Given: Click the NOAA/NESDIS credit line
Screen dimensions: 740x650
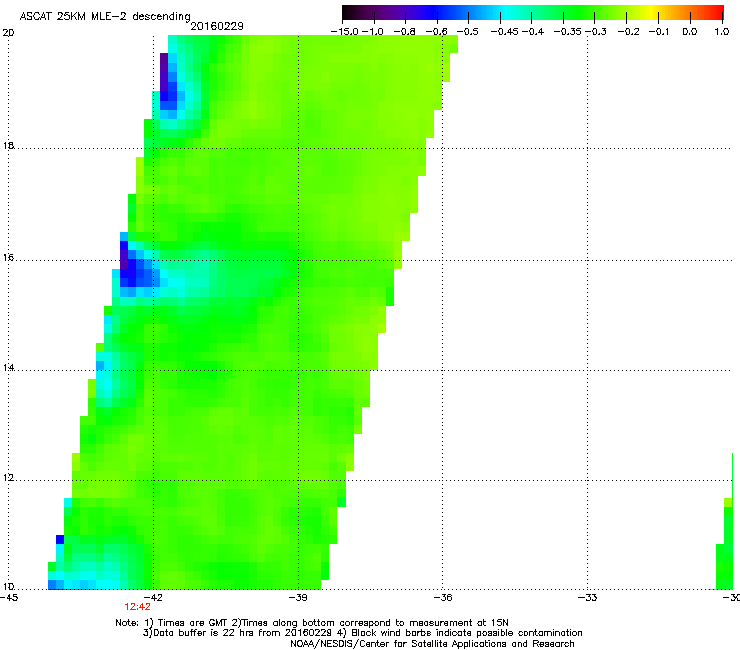Looking at the screenshot, I should coord(432,644).
